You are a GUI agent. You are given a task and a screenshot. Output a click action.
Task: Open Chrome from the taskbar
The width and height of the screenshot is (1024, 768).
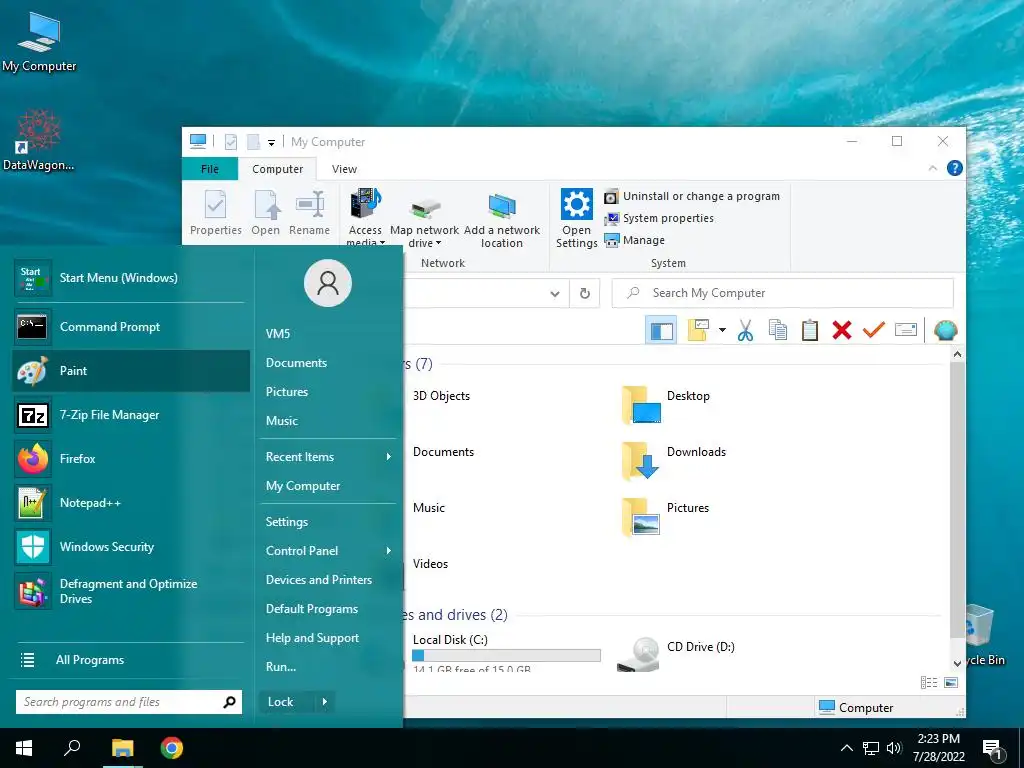point(172,748)
